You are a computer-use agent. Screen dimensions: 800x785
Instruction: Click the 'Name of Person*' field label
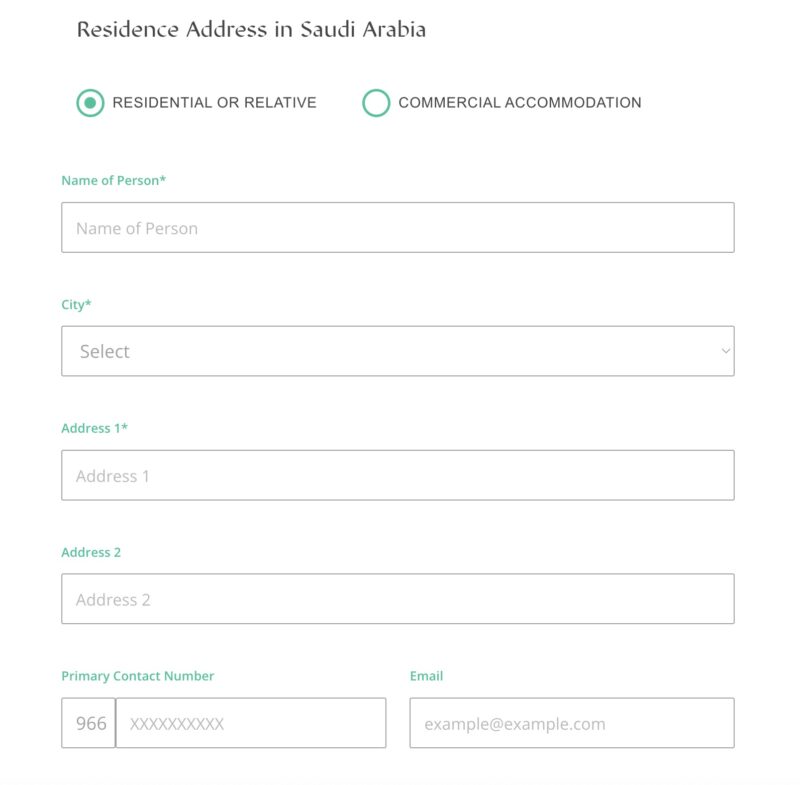coord(113,181)
